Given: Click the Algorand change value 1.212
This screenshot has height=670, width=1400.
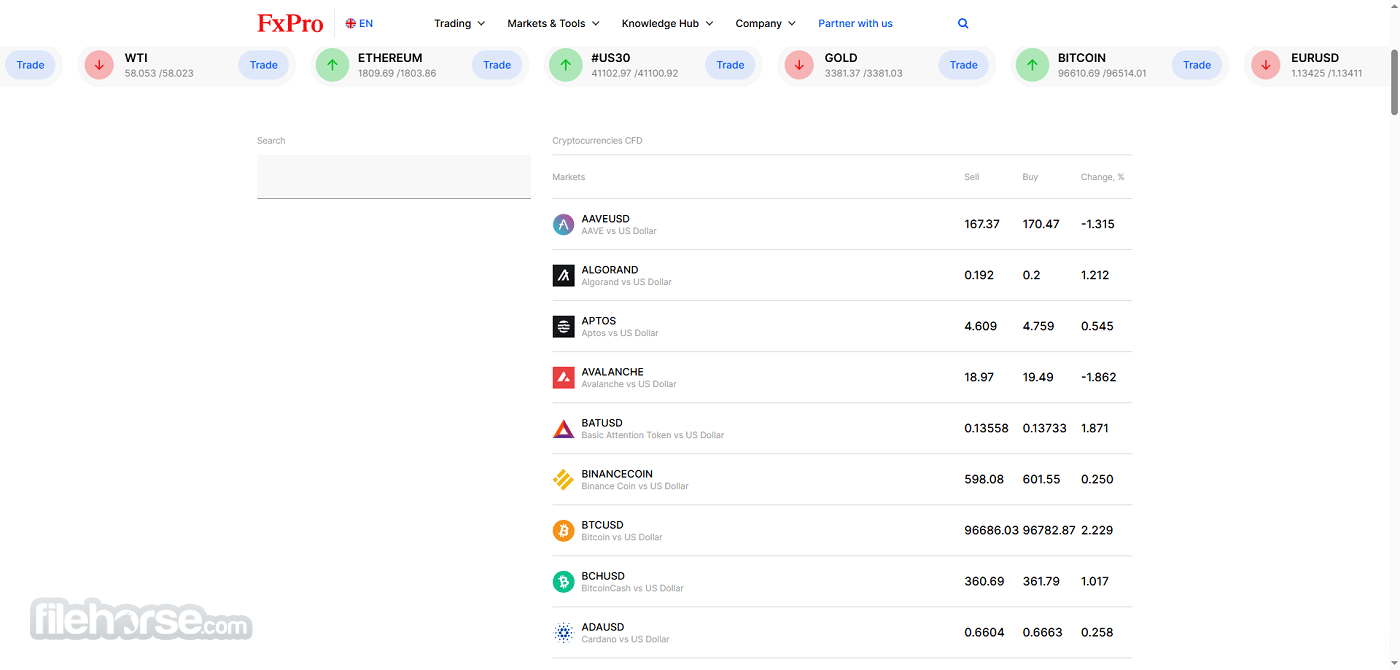Looking at the screenshot, I should point(1095,275).
